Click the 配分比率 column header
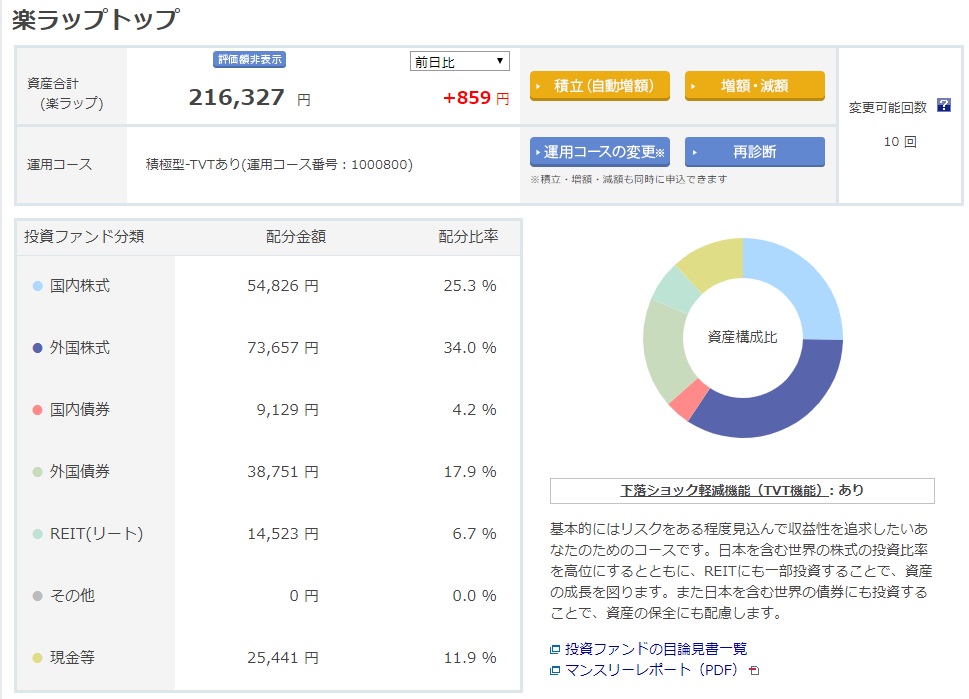The width and height of the screenshot is (969, 699). click(468, 237)
